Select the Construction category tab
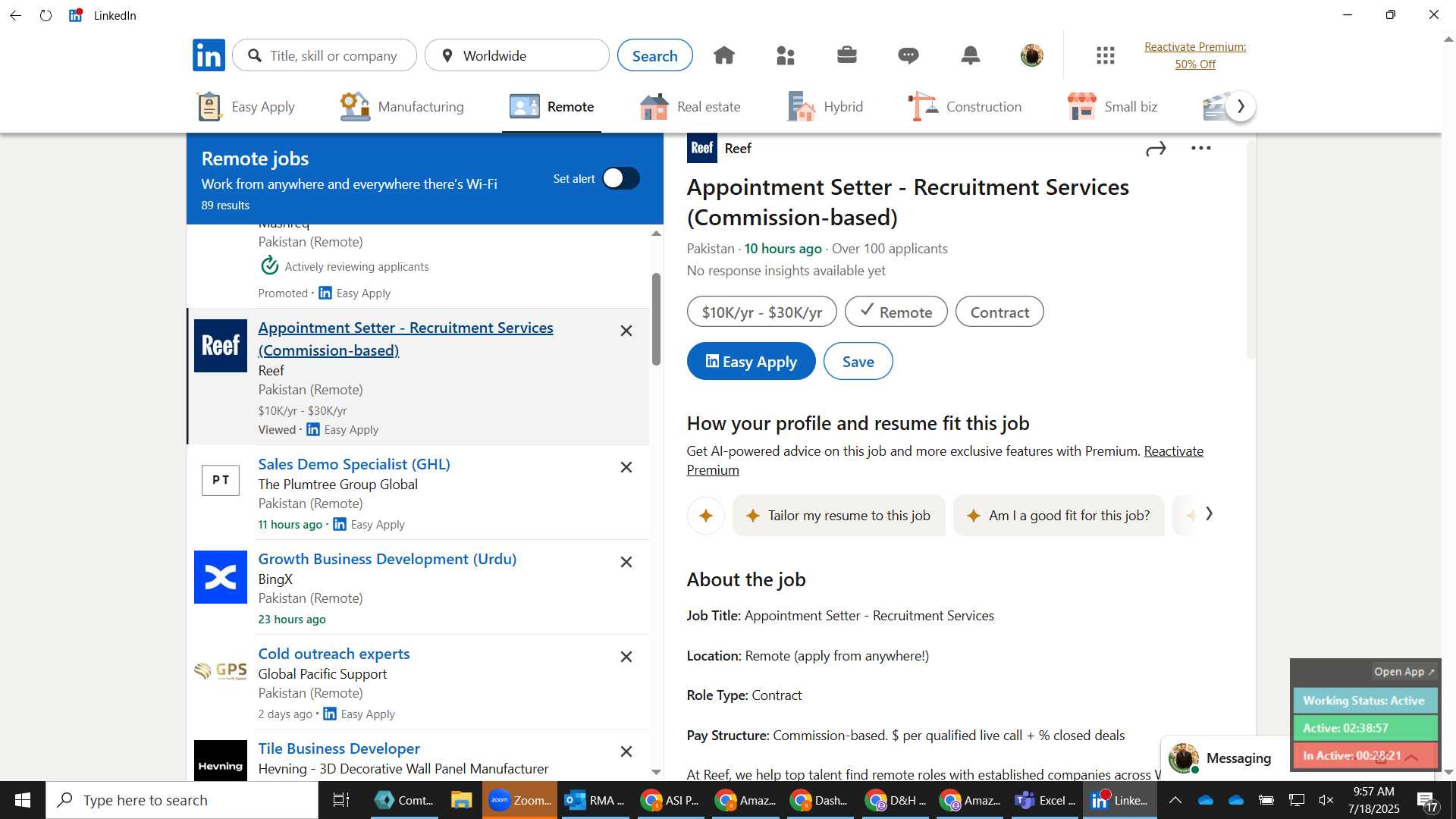The height and width of the screenshot is (819, 1456). pyautogui.click(x=965, y=107)
